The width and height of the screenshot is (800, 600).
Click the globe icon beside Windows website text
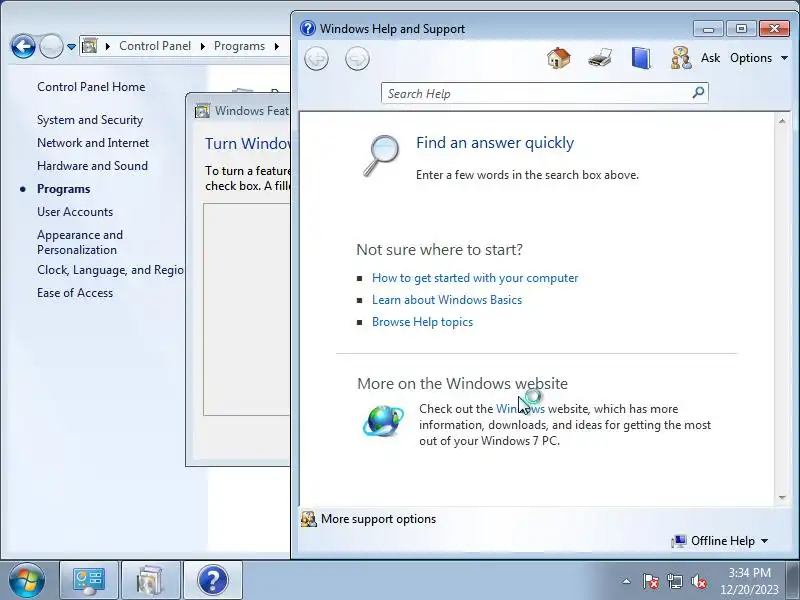click(383, 421)
